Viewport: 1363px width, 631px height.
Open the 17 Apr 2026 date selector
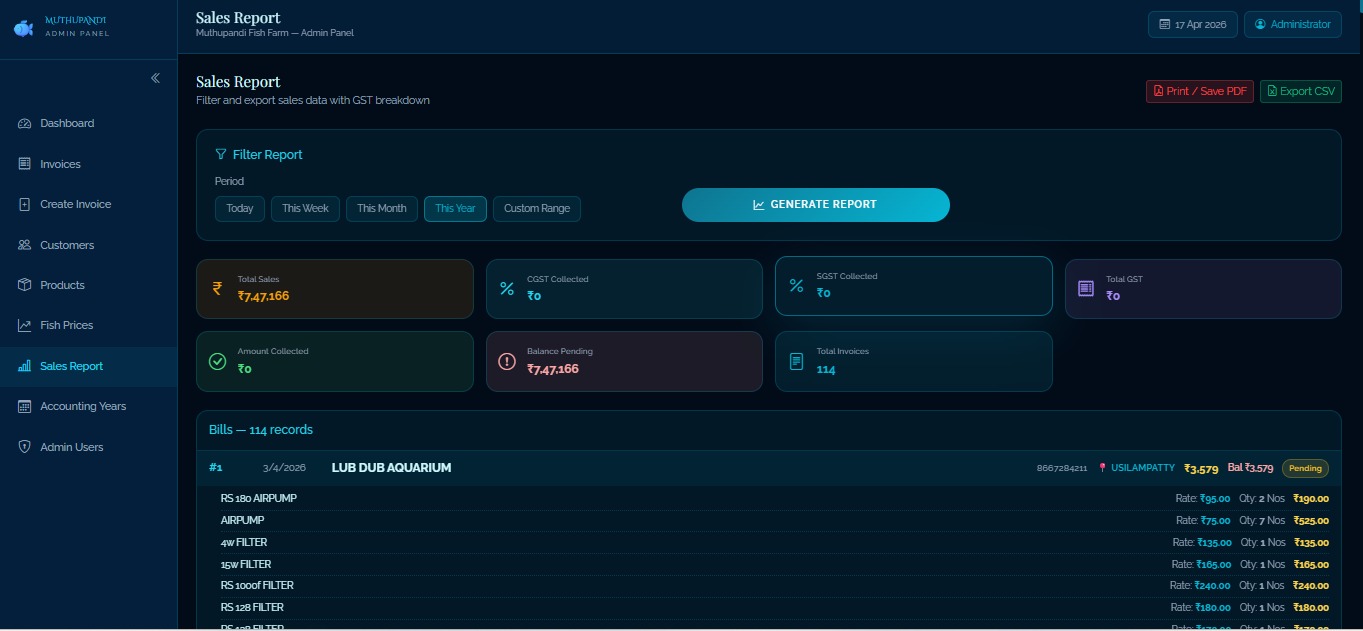(1191, 24)
